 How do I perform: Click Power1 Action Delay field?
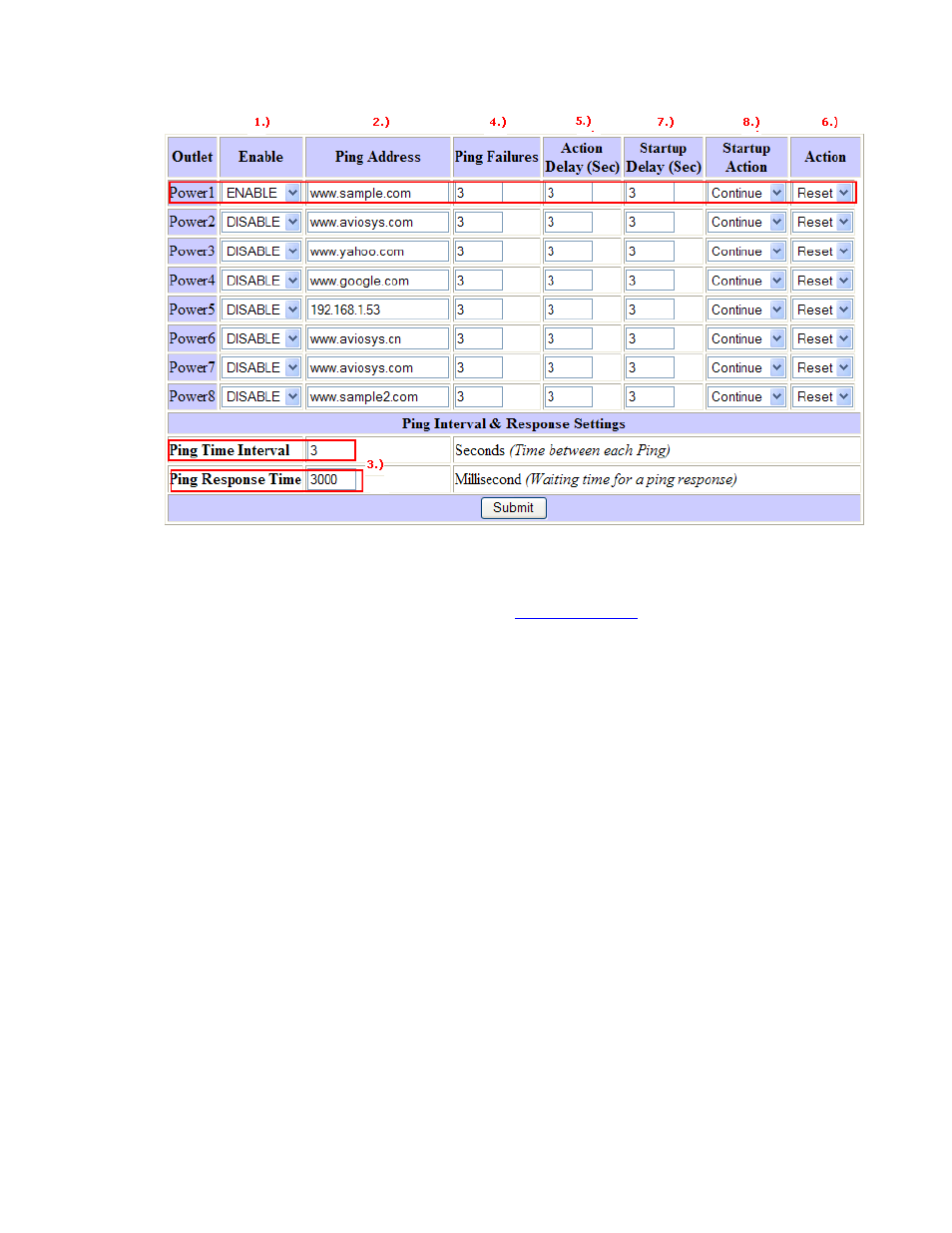(569, 193)
